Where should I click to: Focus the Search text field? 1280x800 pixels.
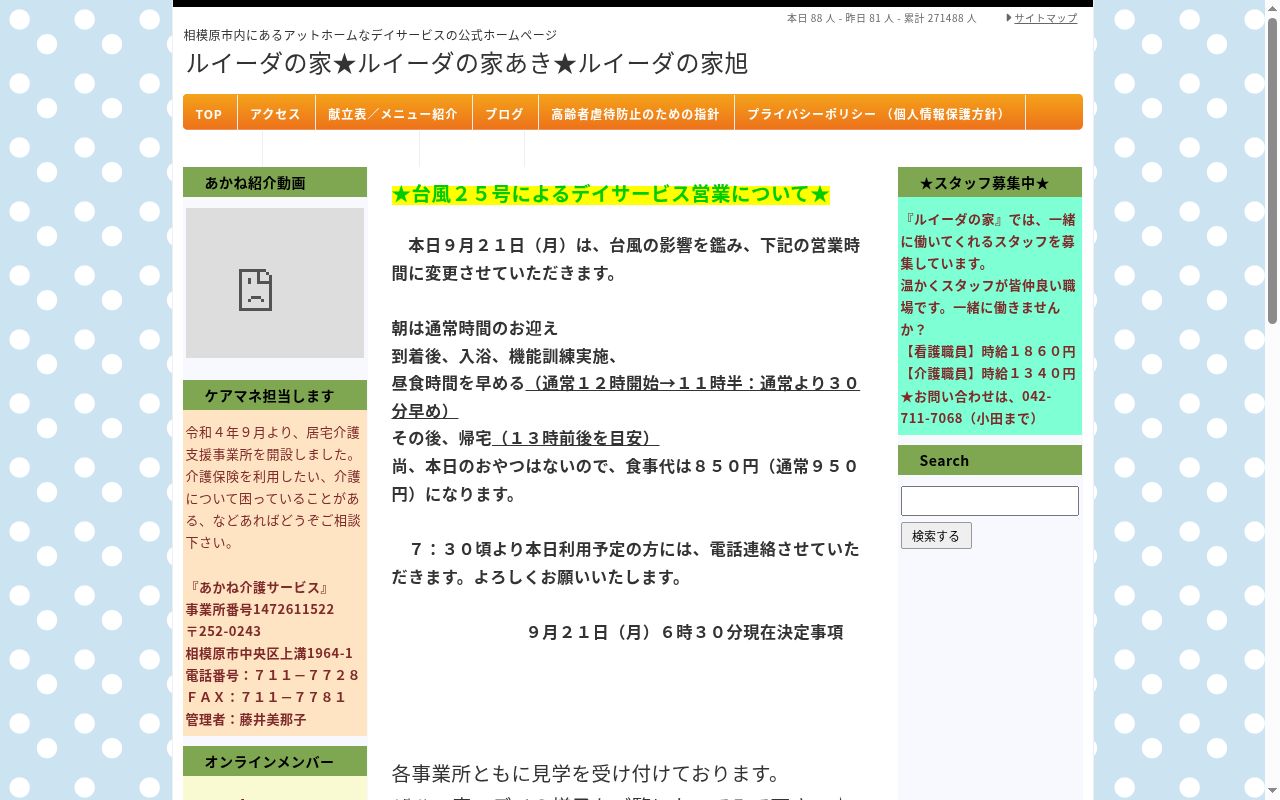[990, 501]
